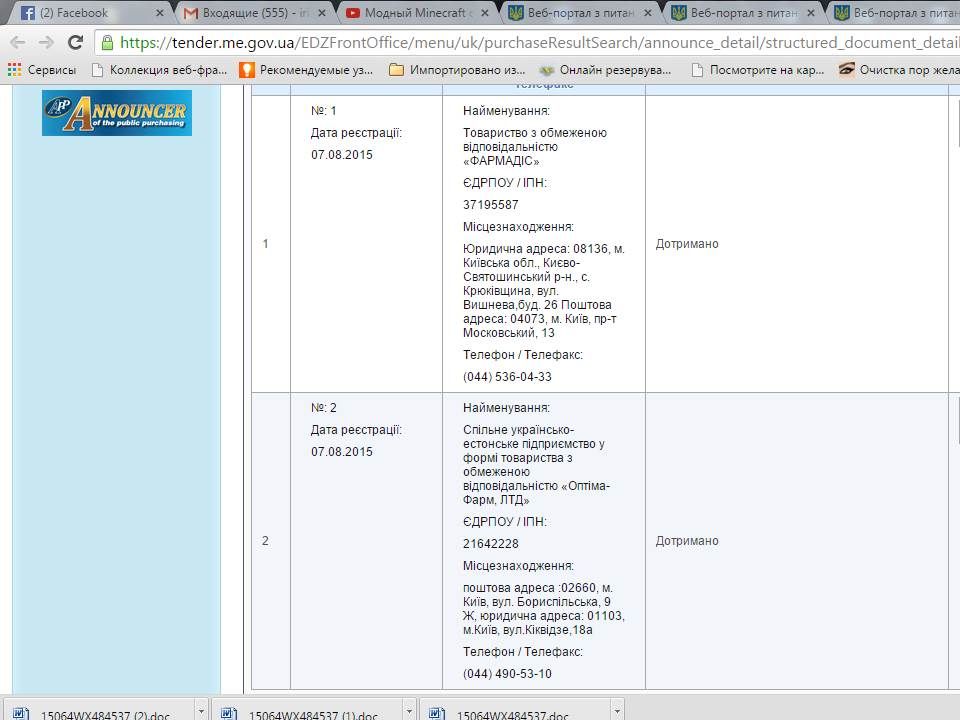Screen dimensions: 960x720
Task: Open downloaded file 15064WX484537 (2).doc
Action: pyautogui.click(x=100, y=714)
